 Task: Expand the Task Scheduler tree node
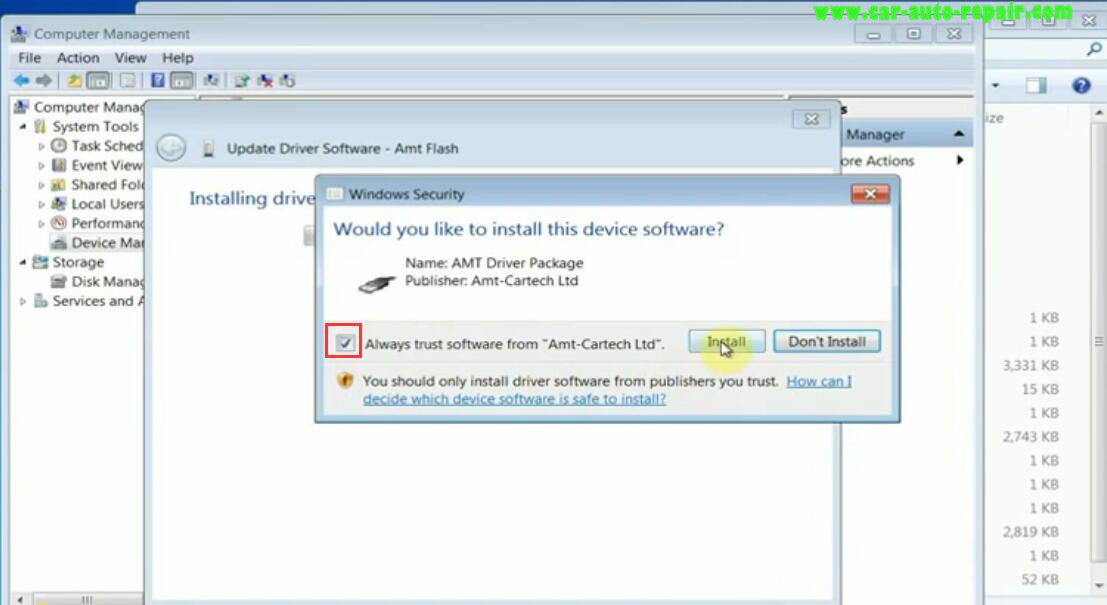(x=41, y=146)
